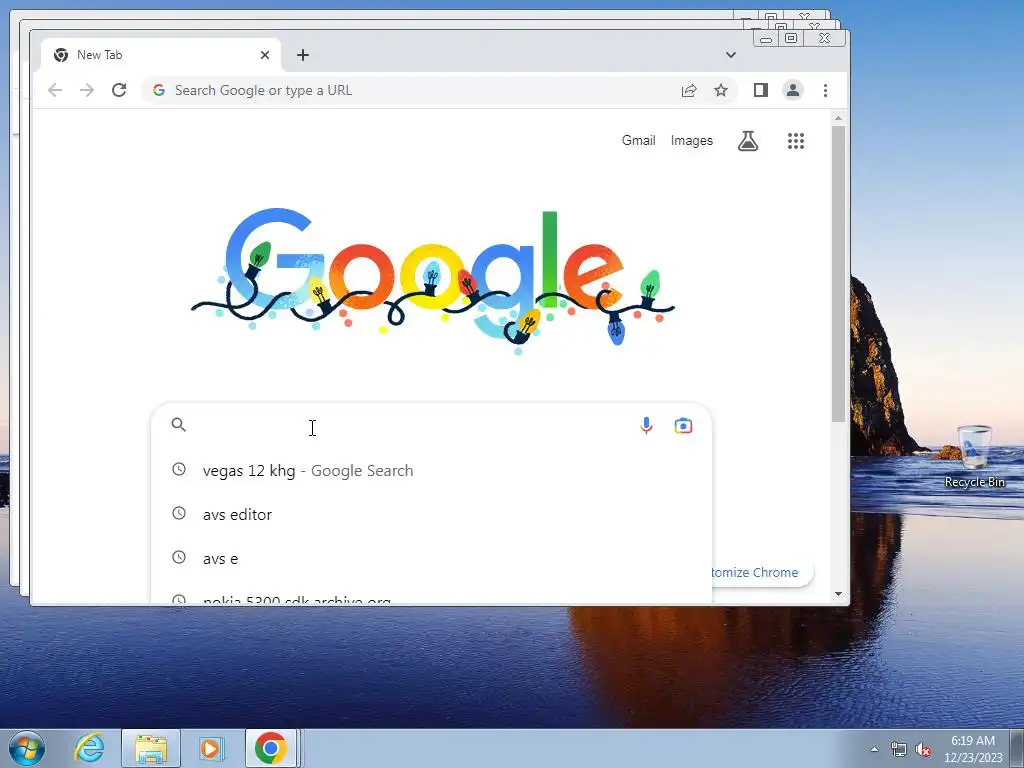Show hidden tray icons arrow
The image size is (1024, 768).
click(874, 749)
